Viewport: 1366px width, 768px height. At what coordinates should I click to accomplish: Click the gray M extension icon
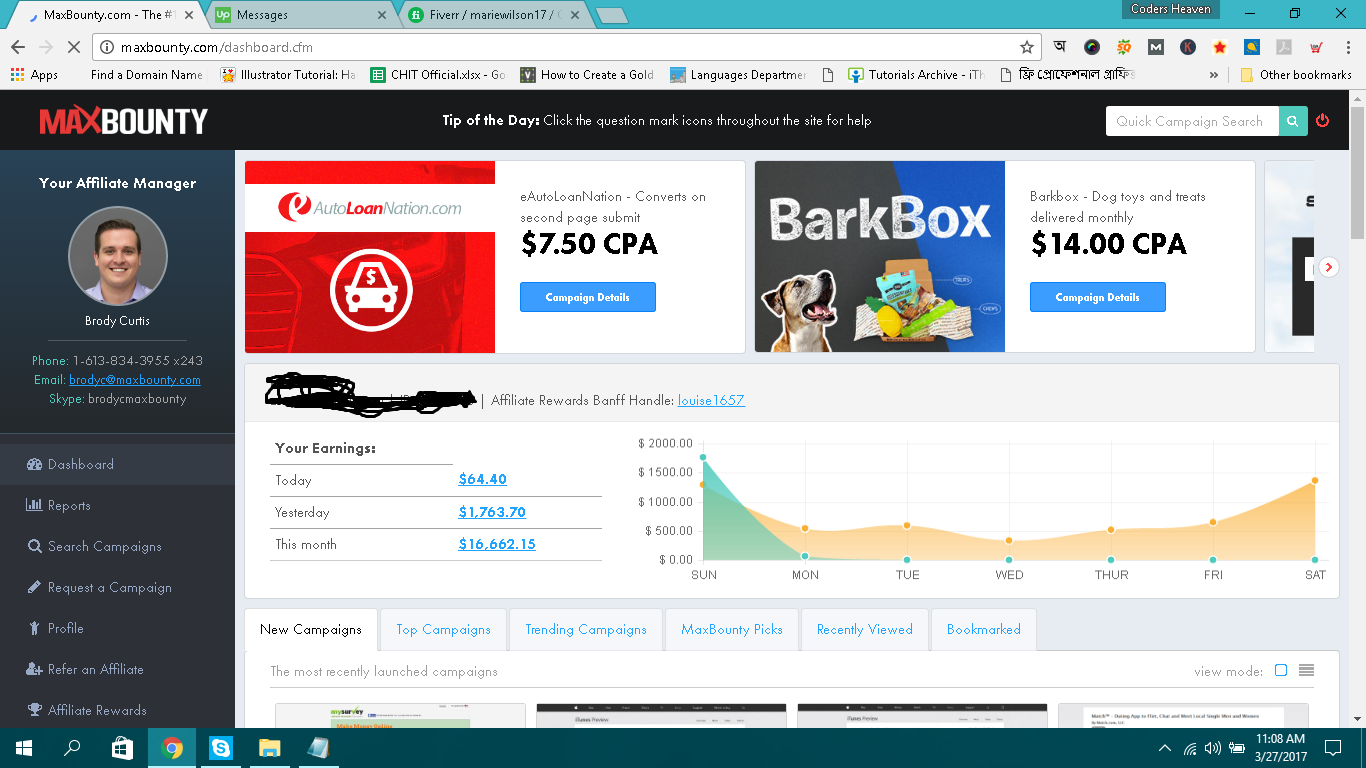[1156, 47]
